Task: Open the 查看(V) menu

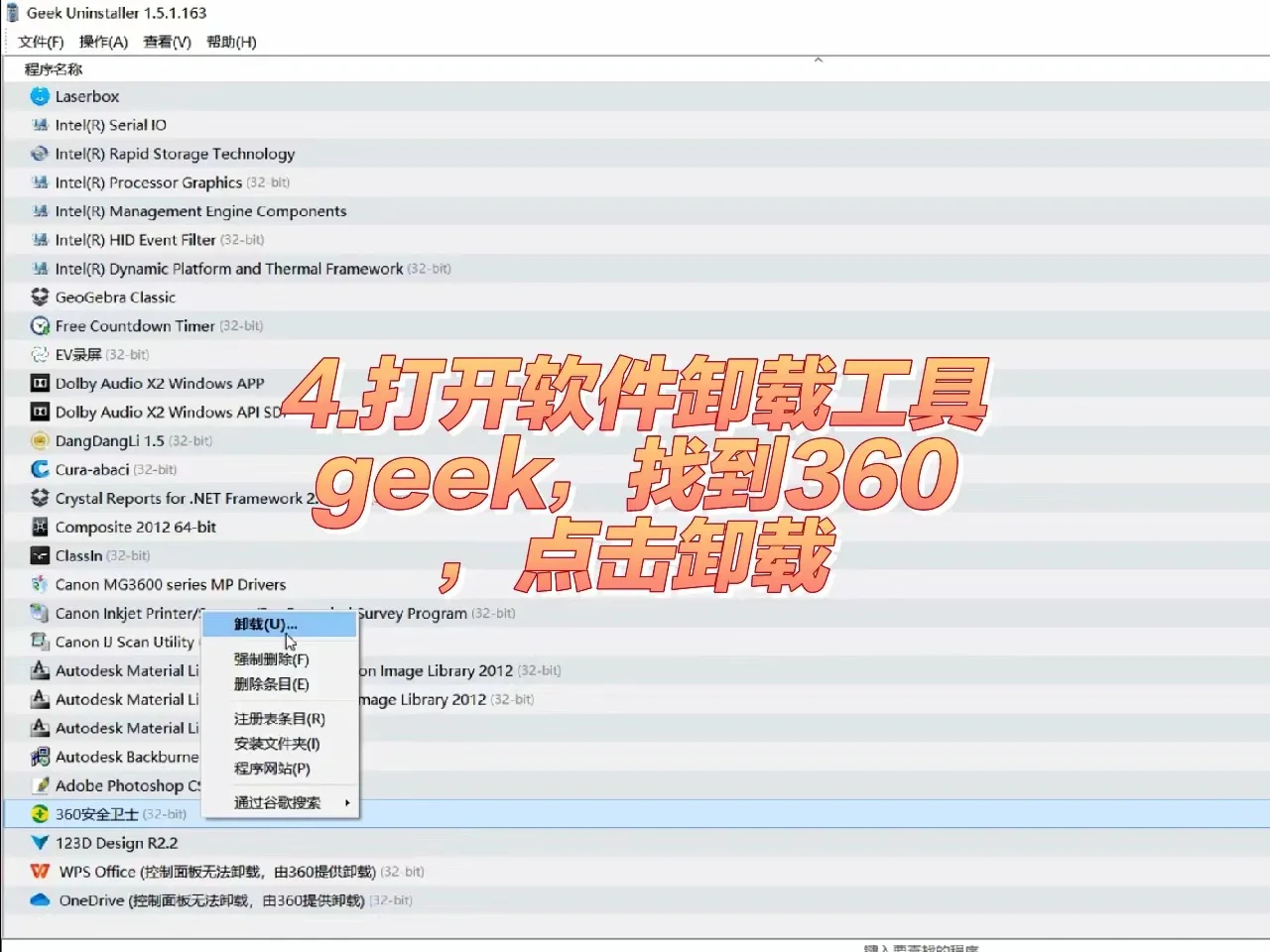Action: tap(167, 42)
